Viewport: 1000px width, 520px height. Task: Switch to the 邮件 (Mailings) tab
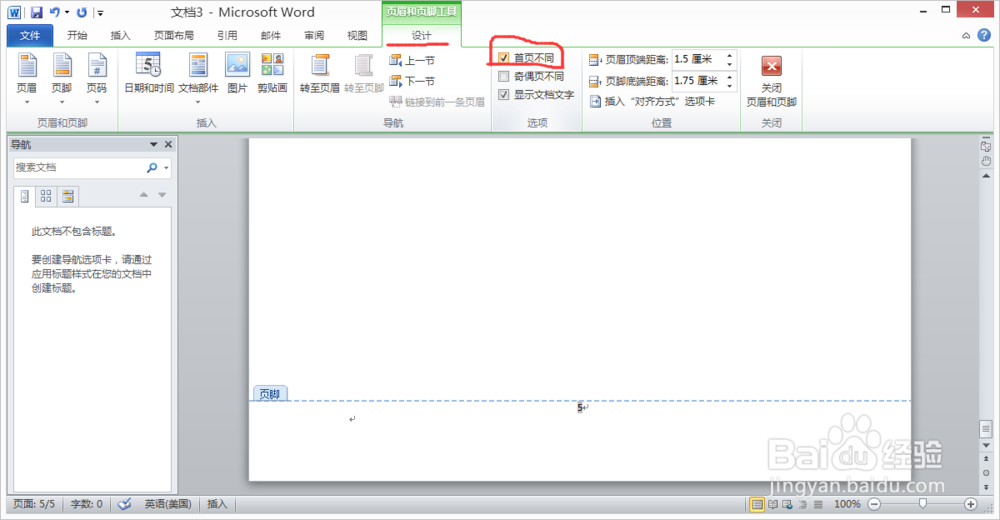pos(270,36)
